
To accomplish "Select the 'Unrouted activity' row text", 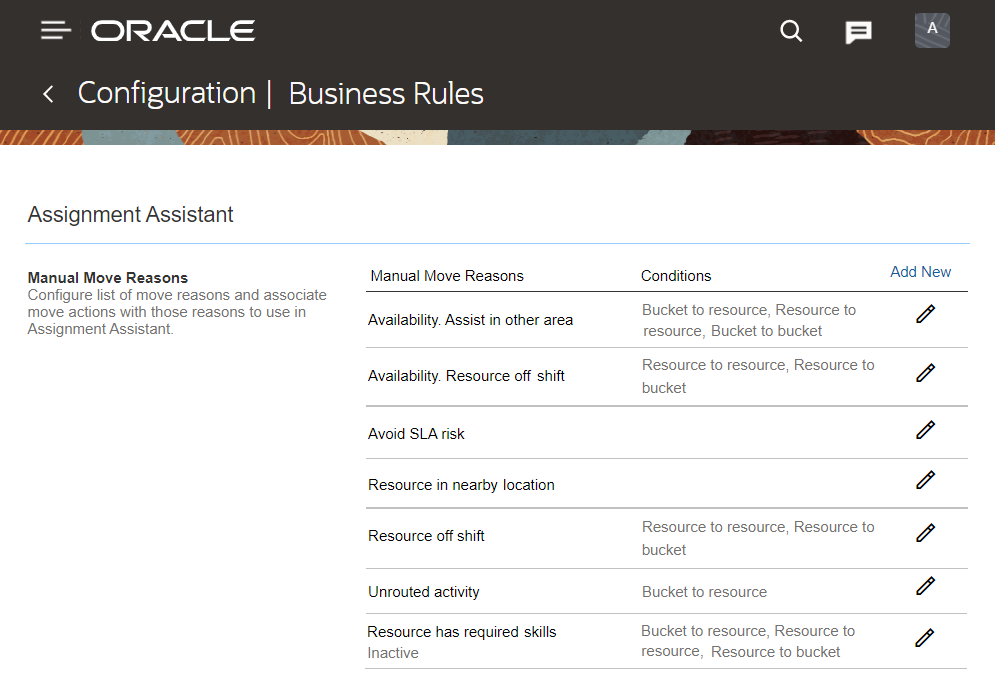I will (424, 592).
